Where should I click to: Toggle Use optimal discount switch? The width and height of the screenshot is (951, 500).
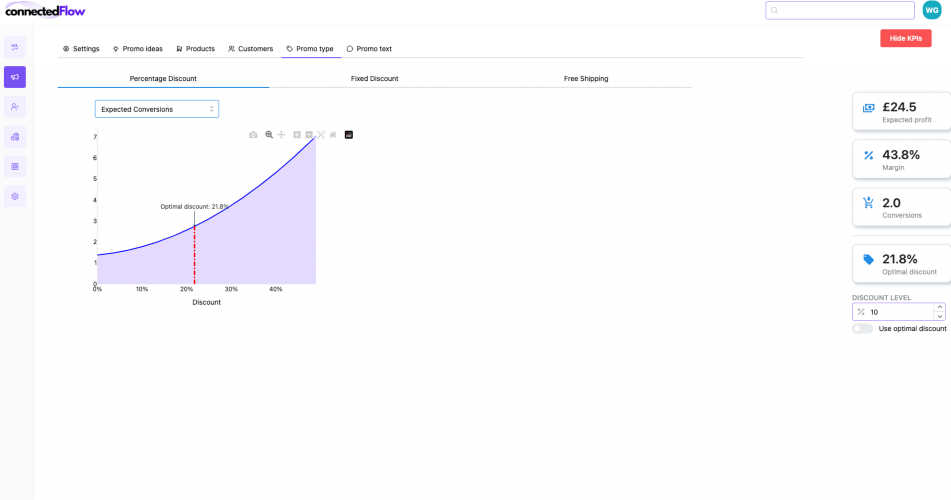pyautogui.click(x=862, y=329)
